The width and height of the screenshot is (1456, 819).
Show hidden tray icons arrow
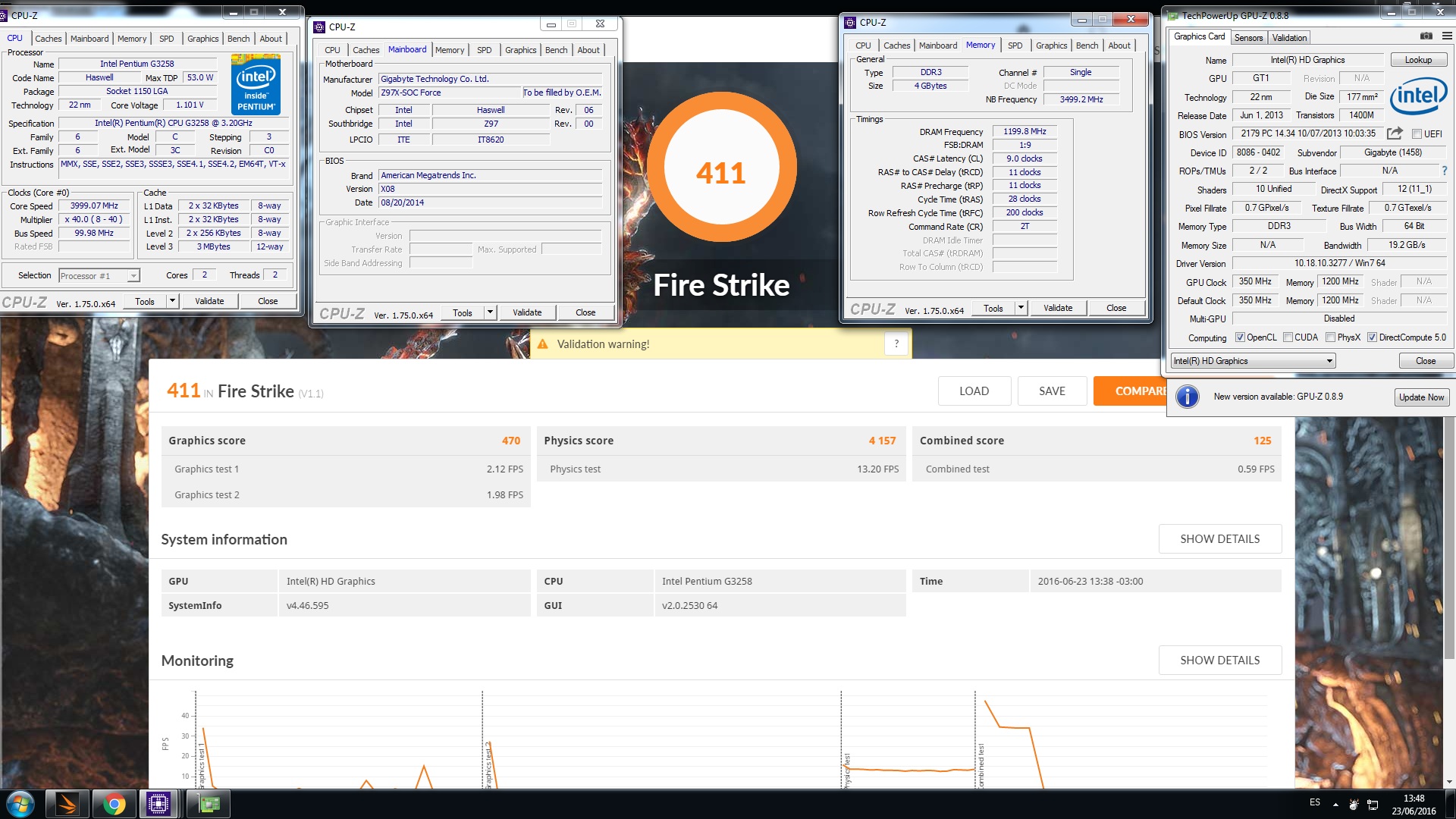click(1335, 805)
